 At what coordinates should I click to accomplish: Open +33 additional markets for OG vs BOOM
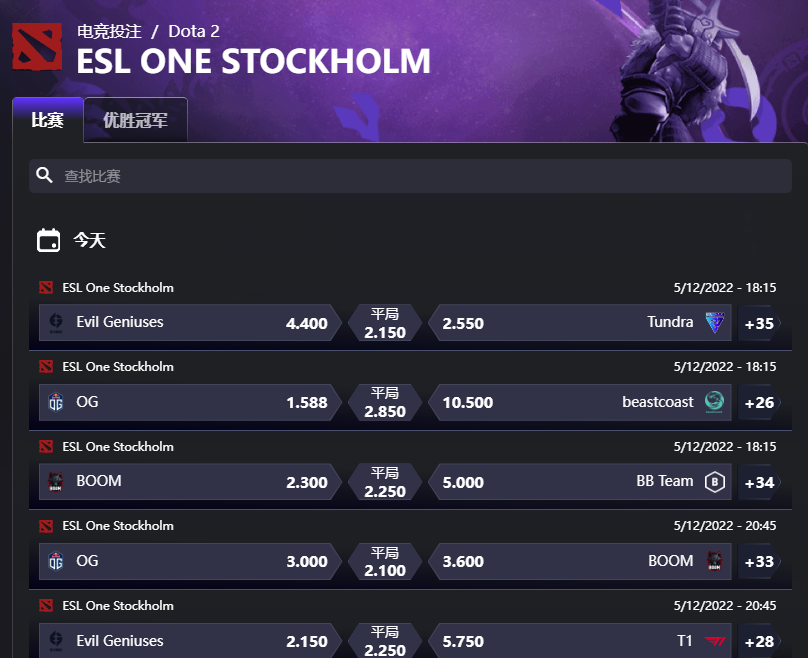[759, 561]
